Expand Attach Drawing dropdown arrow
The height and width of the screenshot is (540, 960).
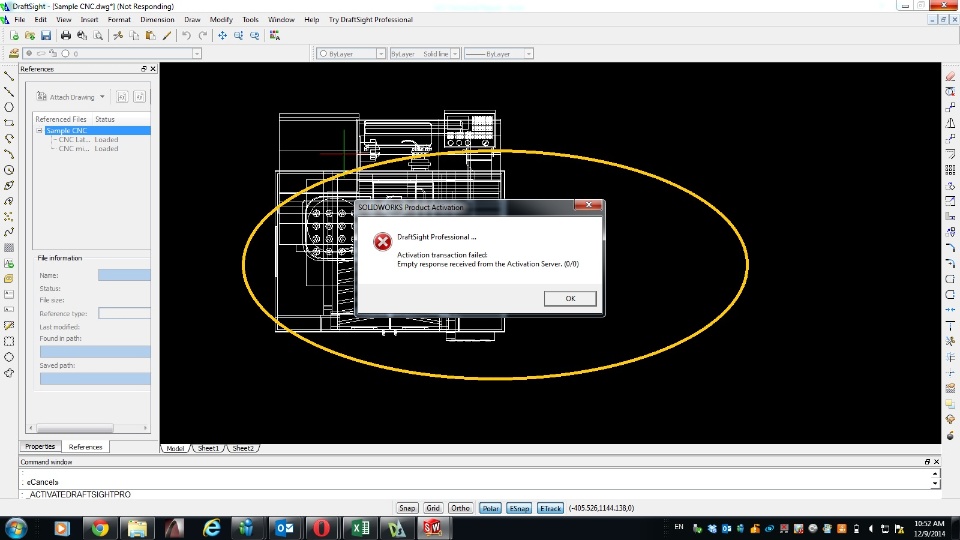pos(102,97)
